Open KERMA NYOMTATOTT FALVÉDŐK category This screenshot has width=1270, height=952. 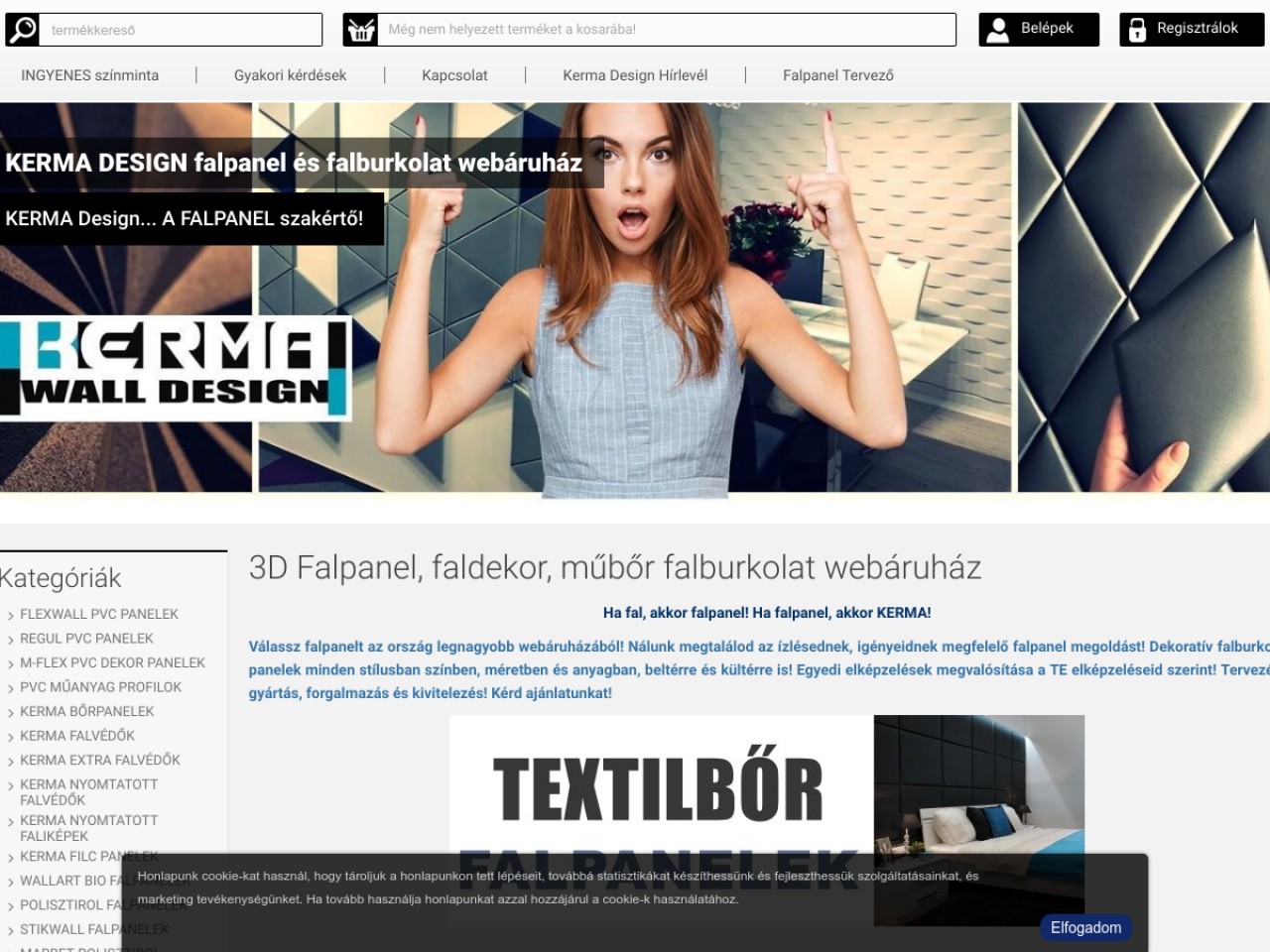pos(89,792)
